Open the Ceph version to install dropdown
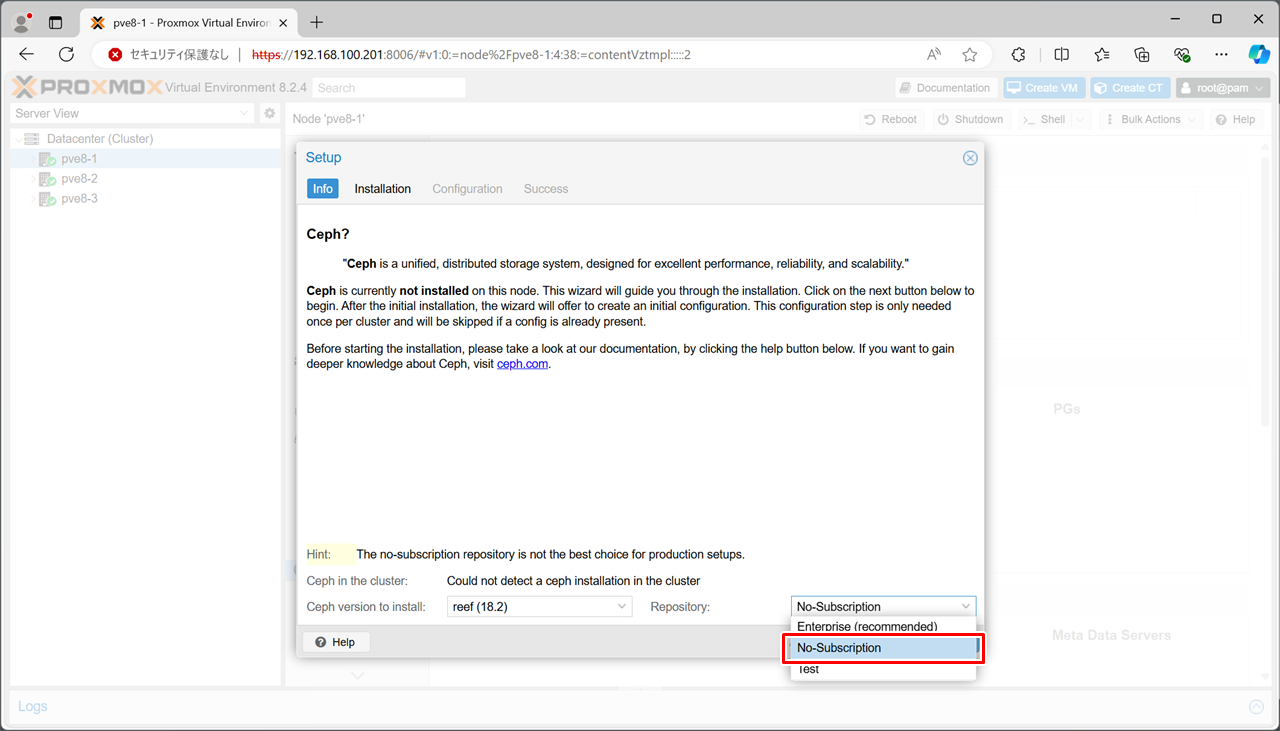Screen dimensions: 1280x731 coord(539,607)
